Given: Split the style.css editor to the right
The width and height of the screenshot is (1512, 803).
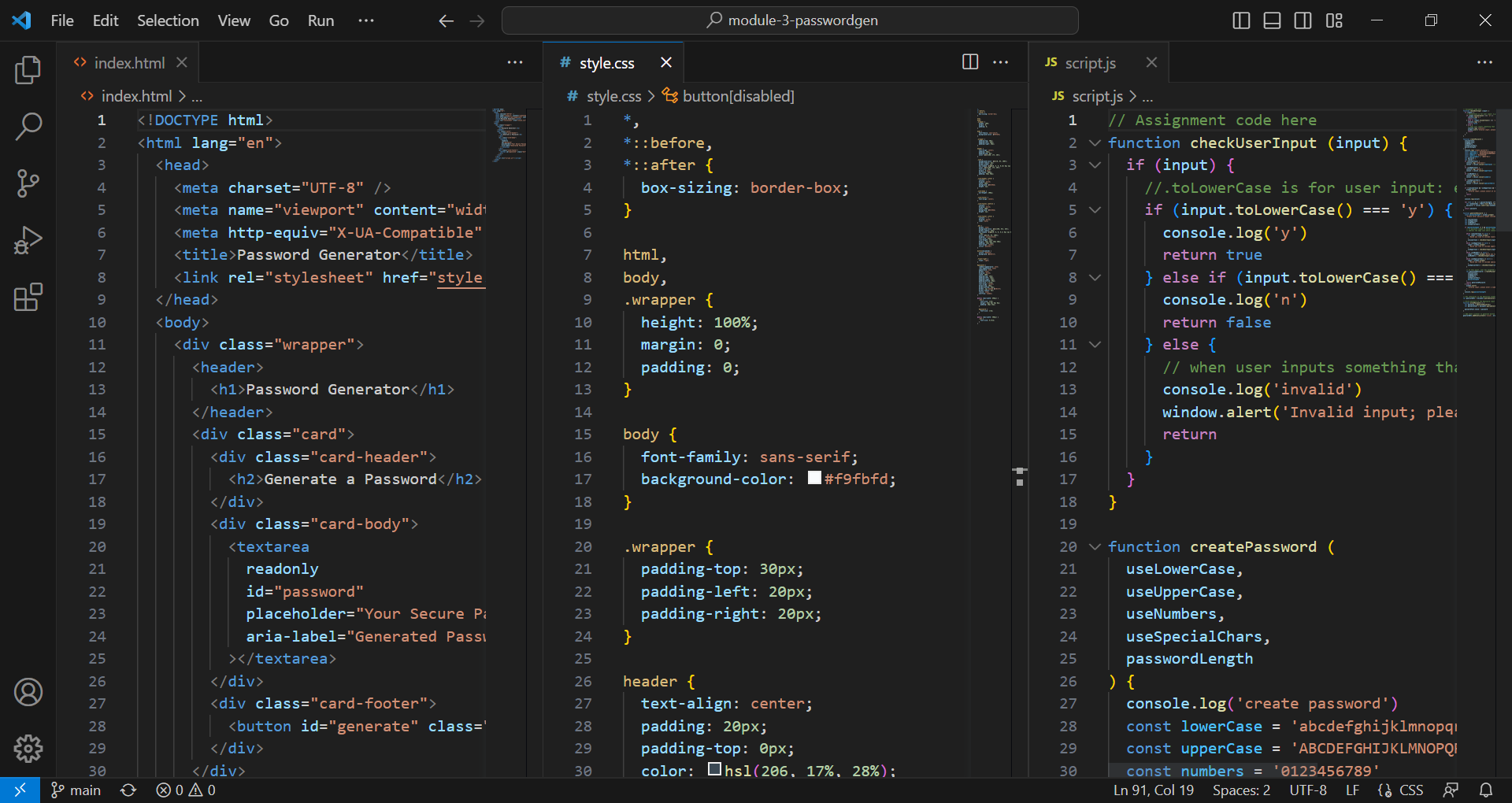Looking at the screenshot, I should click(x=970, y=62).
